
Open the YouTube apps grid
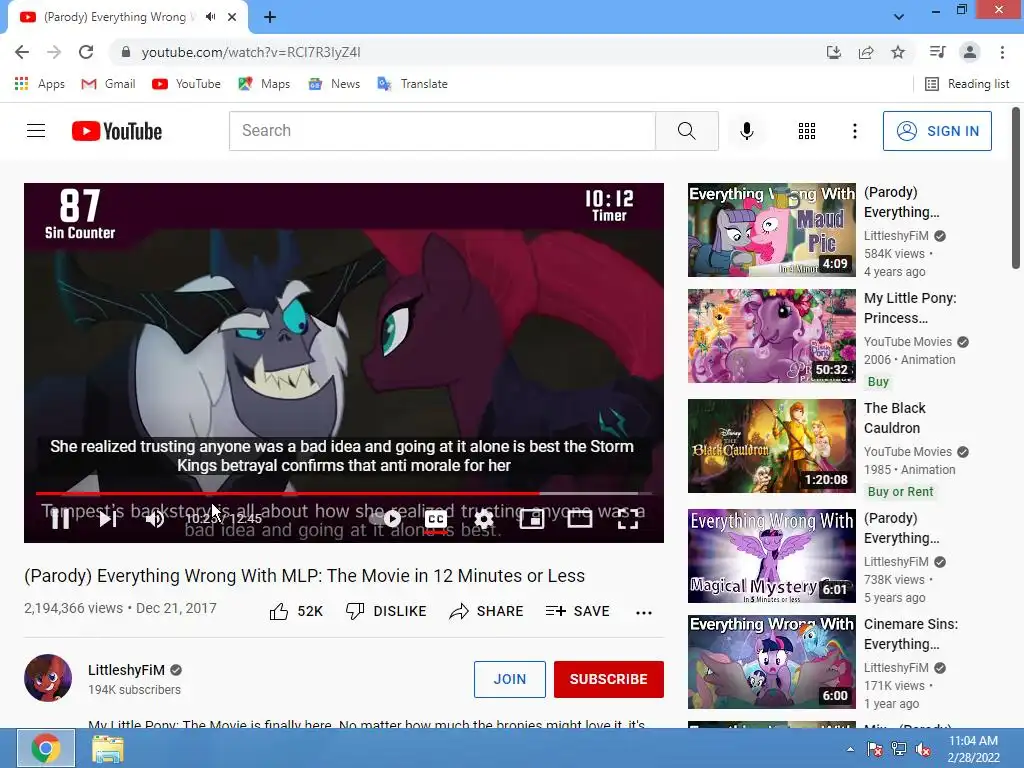coord(807,131)
